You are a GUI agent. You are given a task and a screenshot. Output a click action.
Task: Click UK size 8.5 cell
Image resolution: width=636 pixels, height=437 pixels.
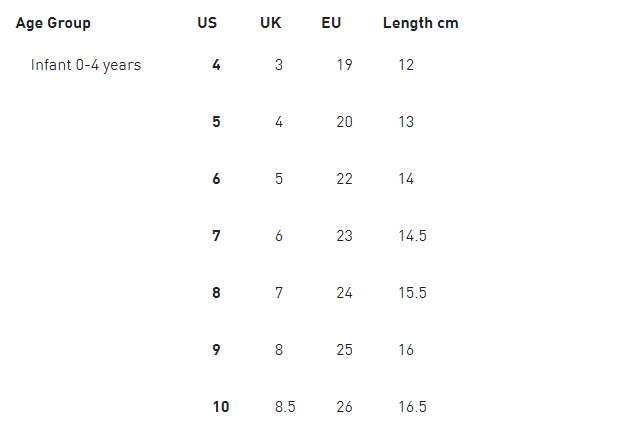tap(285, 407)
